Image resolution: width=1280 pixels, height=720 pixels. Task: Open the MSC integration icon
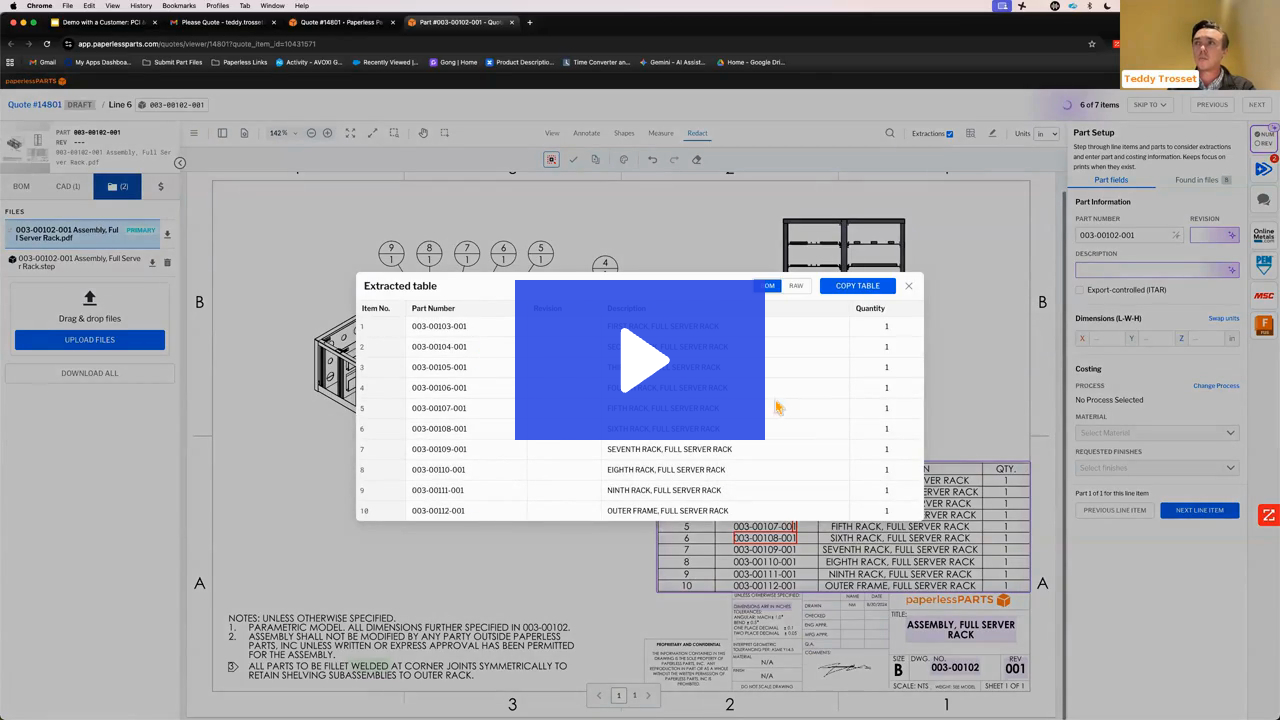pyautogui.click(x=1263, y=296)
